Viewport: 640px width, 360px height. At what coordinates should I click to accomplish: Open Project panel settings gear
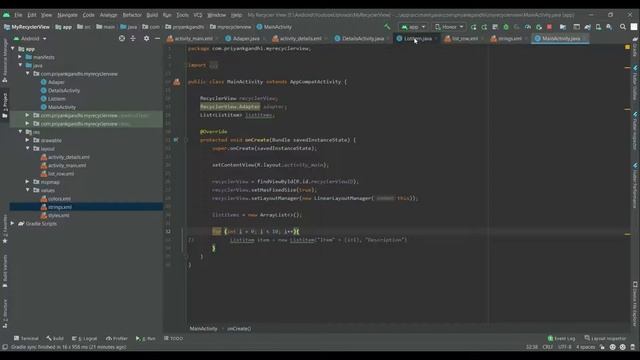click(147, 38)
